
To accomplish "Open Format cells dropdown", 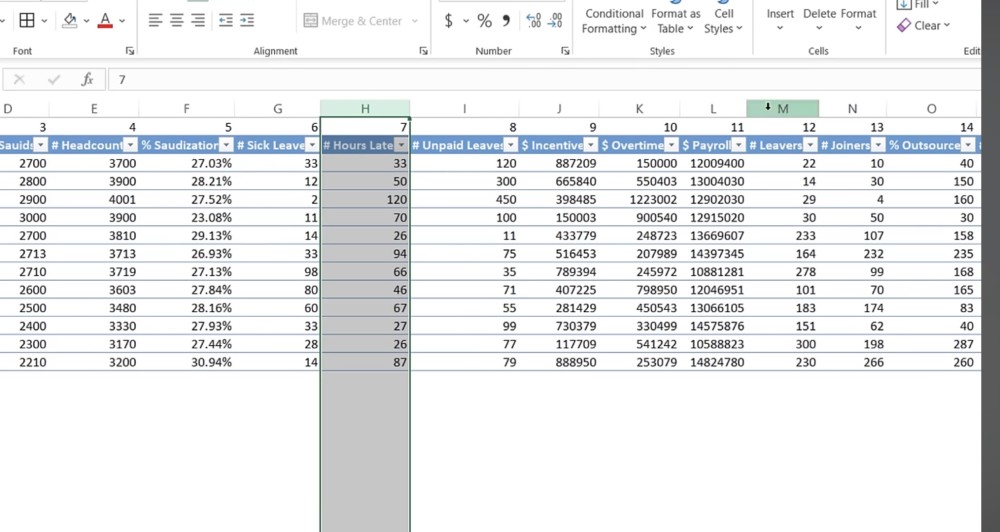I will click(x=858, y=20).
